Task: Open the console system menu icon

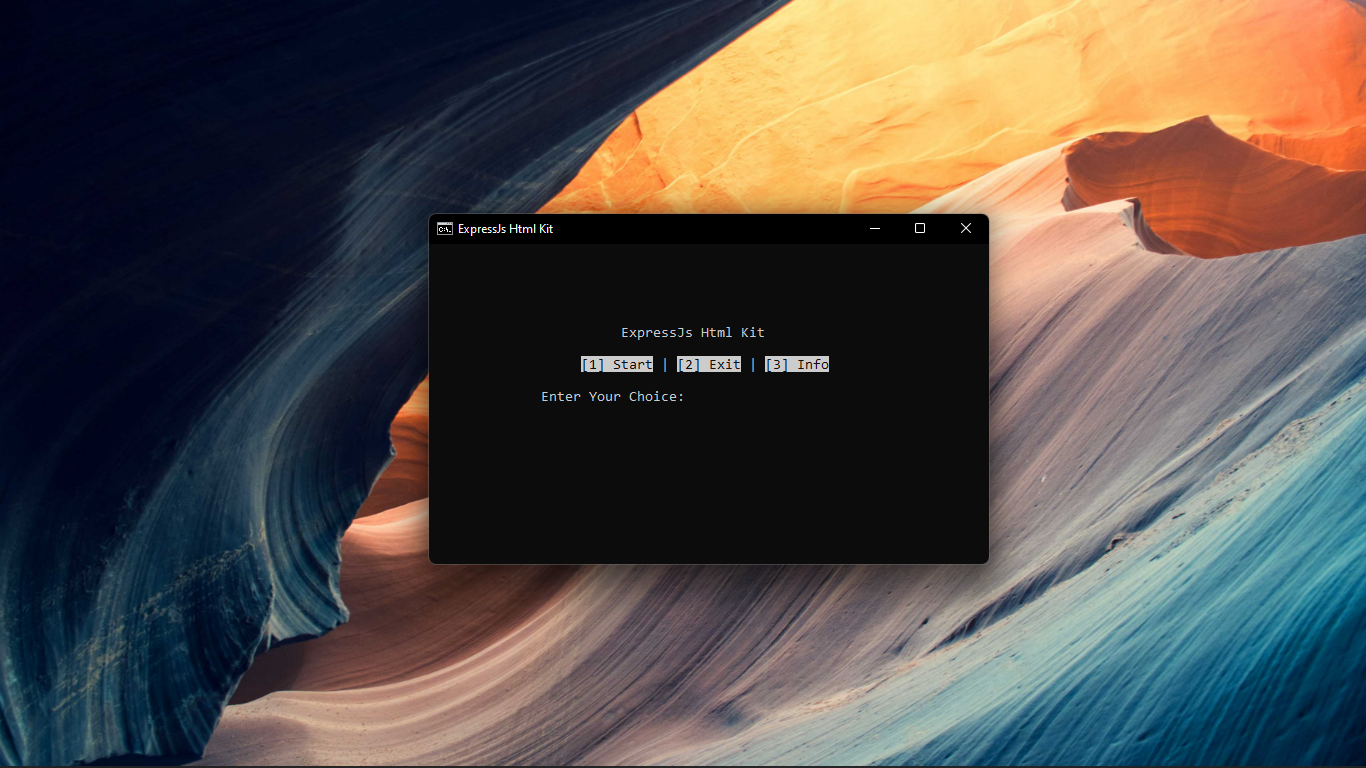Action: coord(445,228)
